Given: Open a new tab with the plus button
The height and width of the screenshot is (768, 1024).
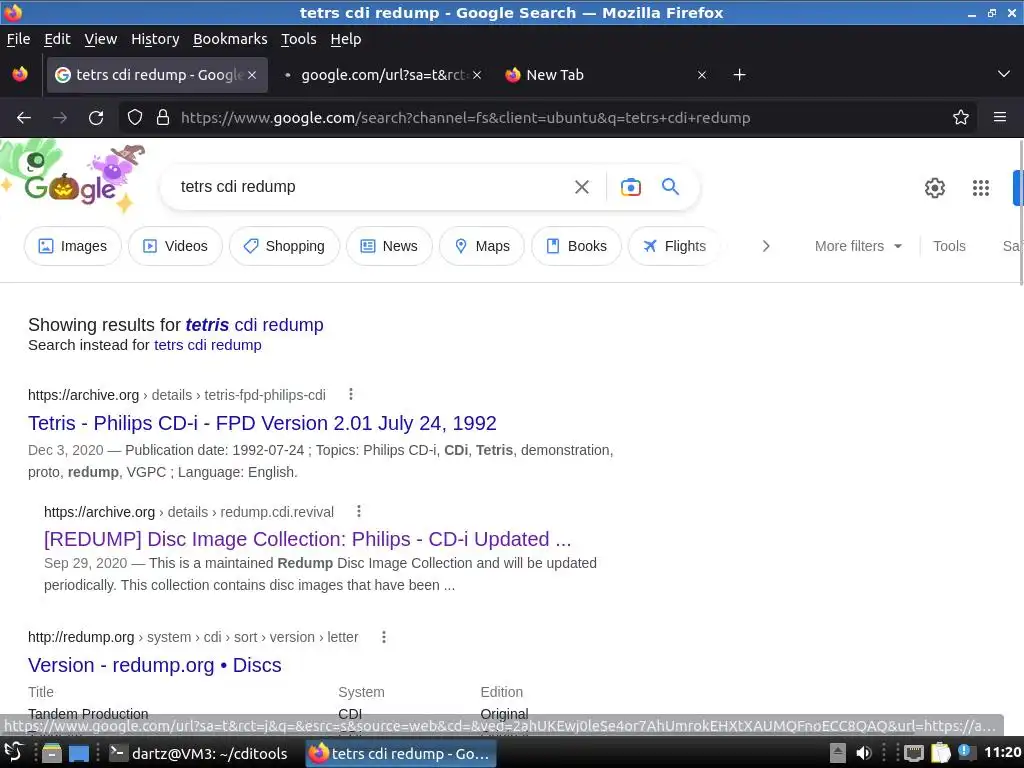Looking at the screenshot, I should (739, 75).
